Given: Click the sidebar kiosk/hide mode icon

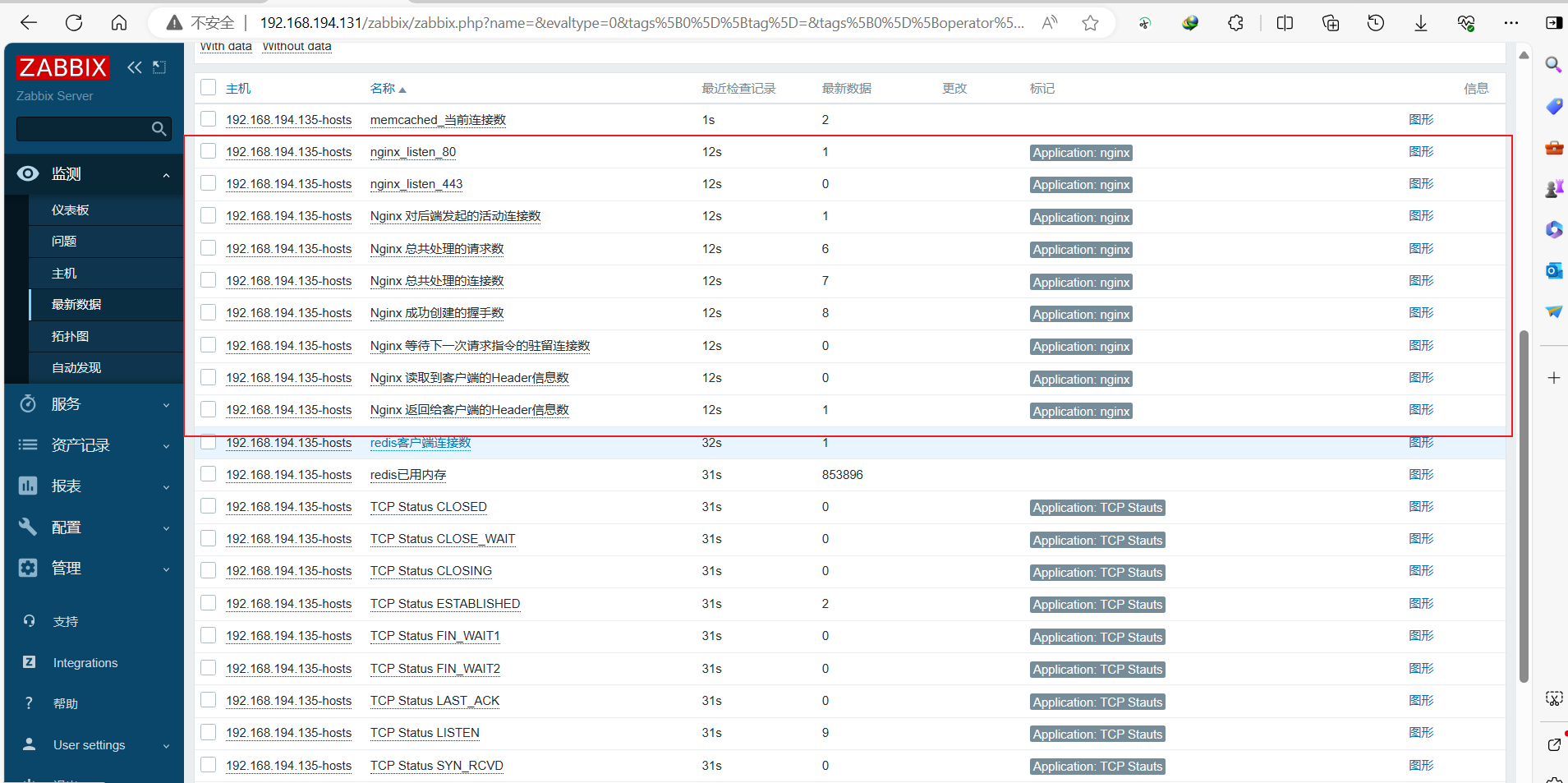Looking at the screenshot, I should pos(159,67).
